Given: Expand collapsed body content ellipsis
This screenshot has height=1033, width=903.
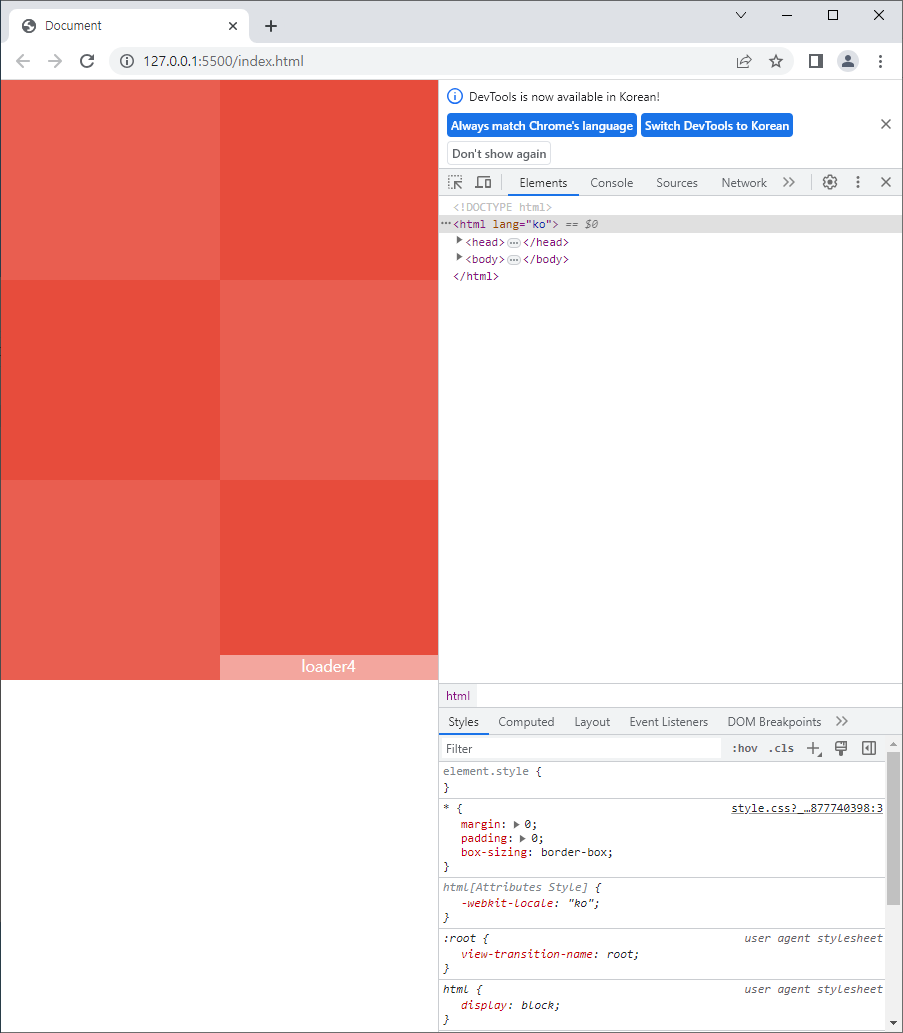Looking at the screenshot, I should coord(514,260).
